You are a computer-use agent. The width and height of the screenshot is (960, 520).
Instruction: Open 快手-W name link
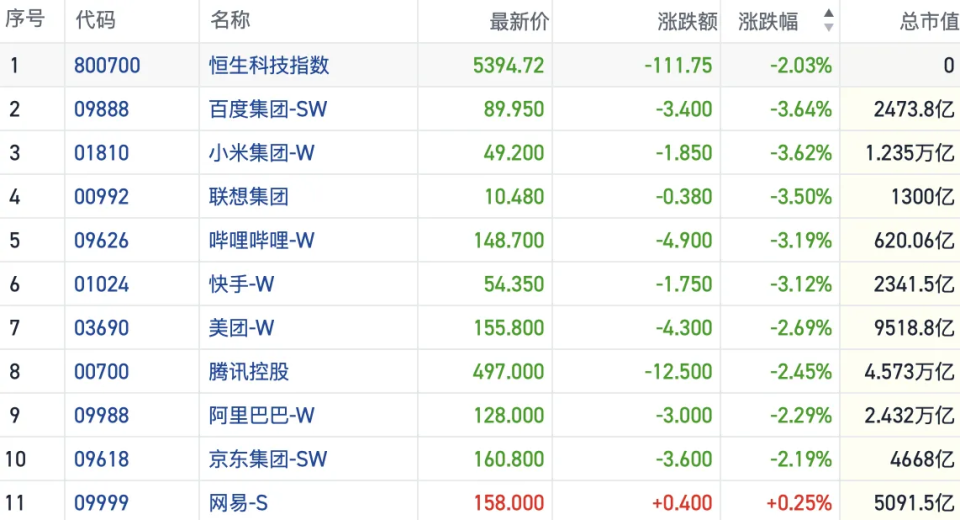click(x=241, y=284)
